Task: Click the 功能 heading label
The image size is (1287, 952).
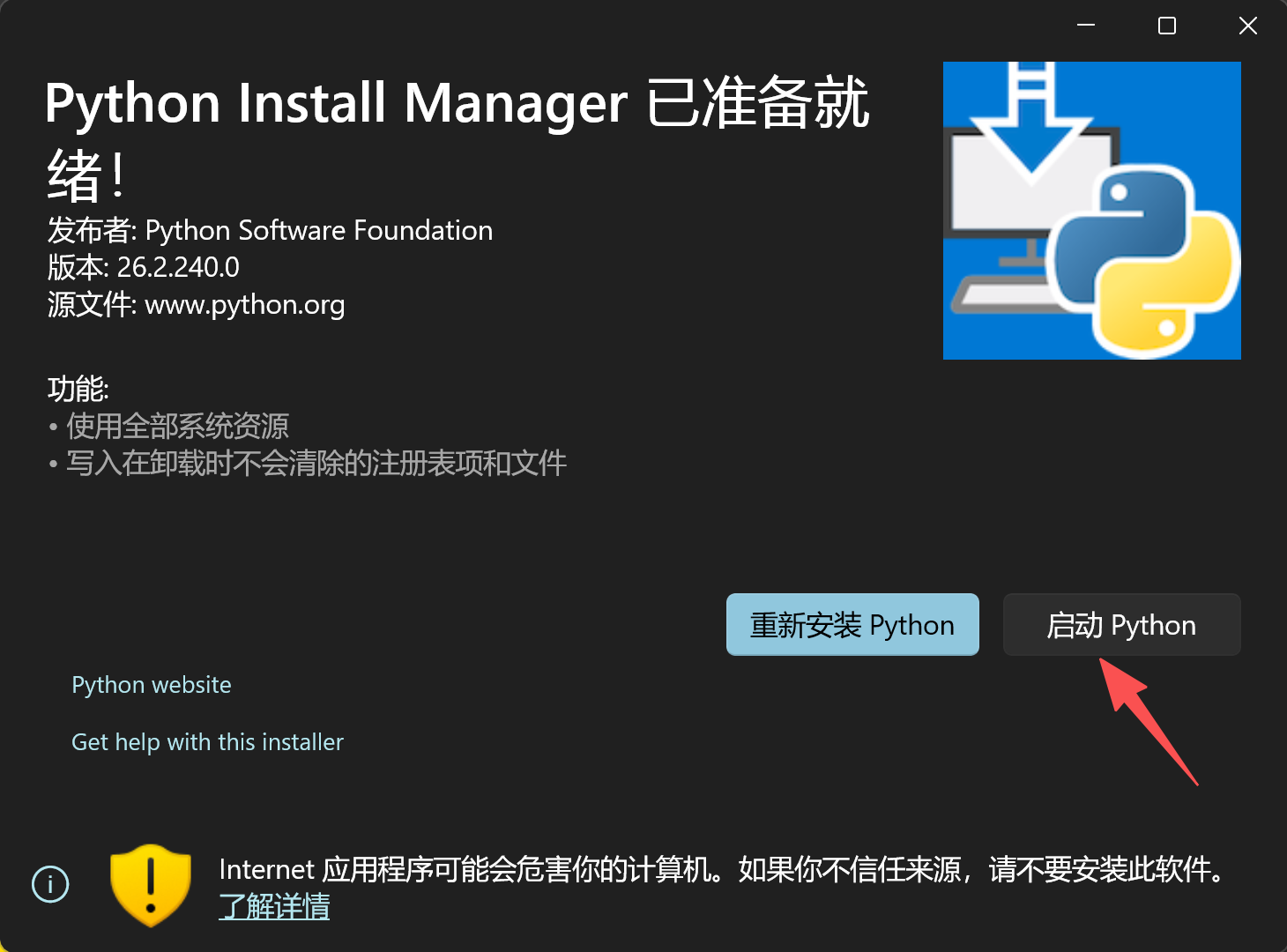Action: (78, 389)
